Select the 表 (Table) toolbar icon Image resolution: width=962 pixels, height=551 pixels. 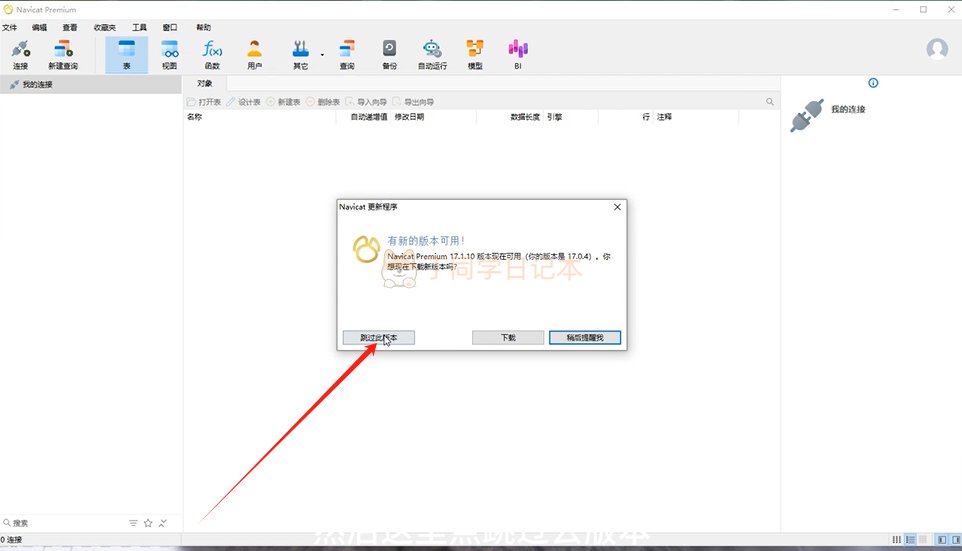(x=126, y=54)
